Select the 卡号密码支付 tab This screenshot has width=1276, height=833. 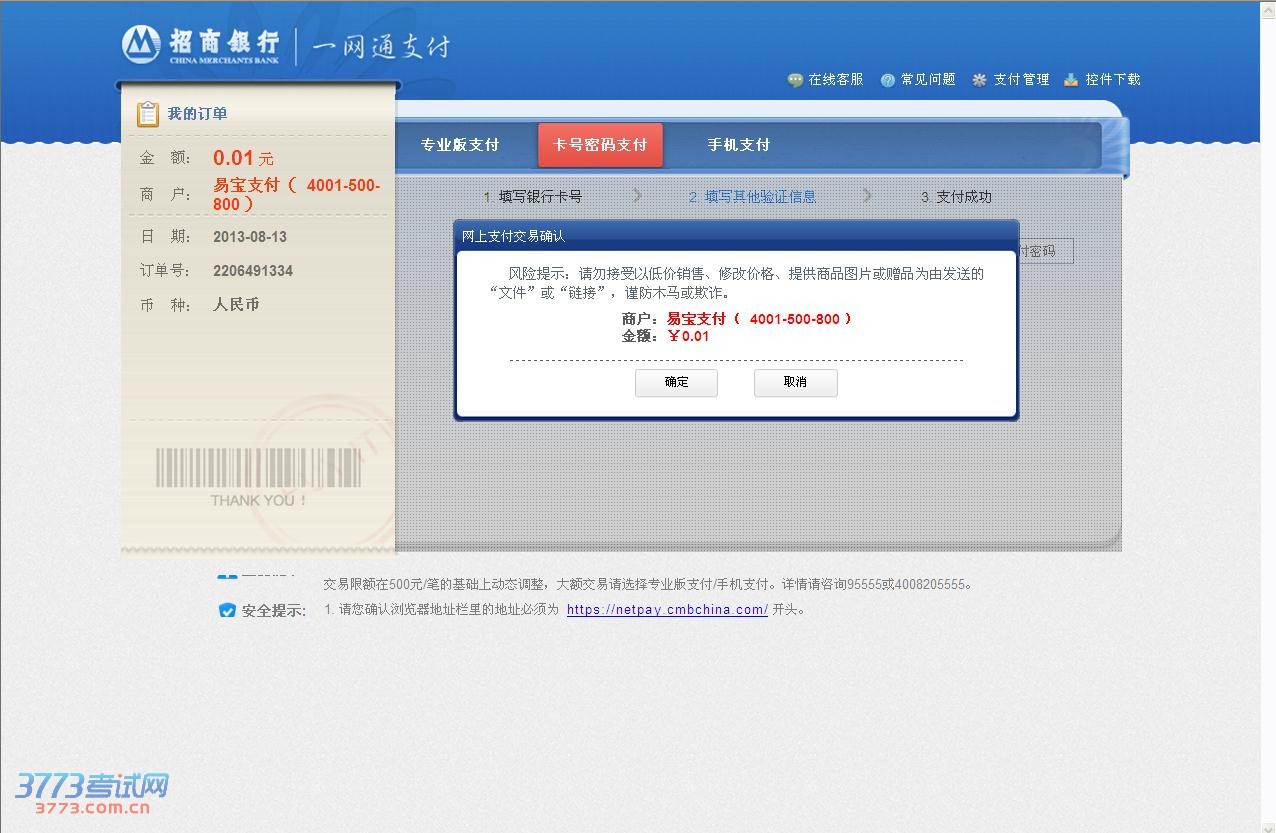pos(600,145)
